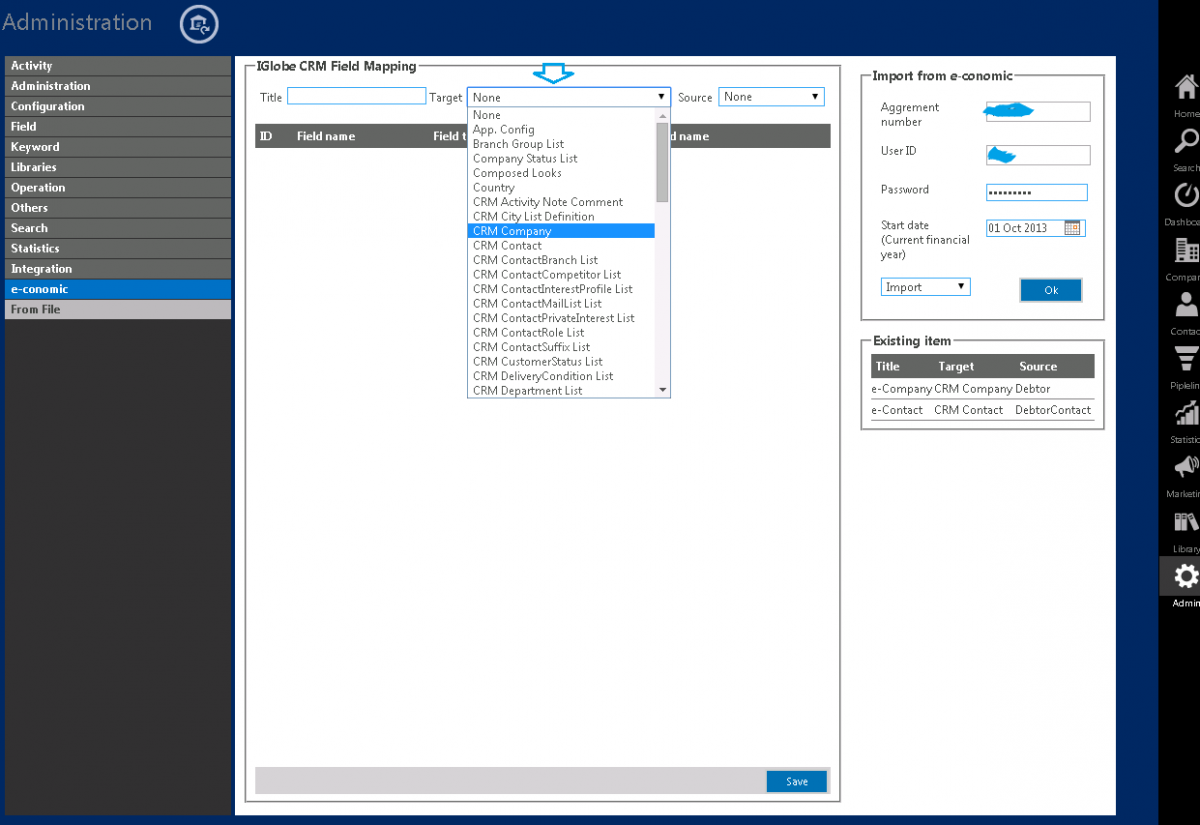Viewport: 1200px width, 825px height.
Task: Click the Password field
Action: pyautogui.click(x=1036, y=192)
